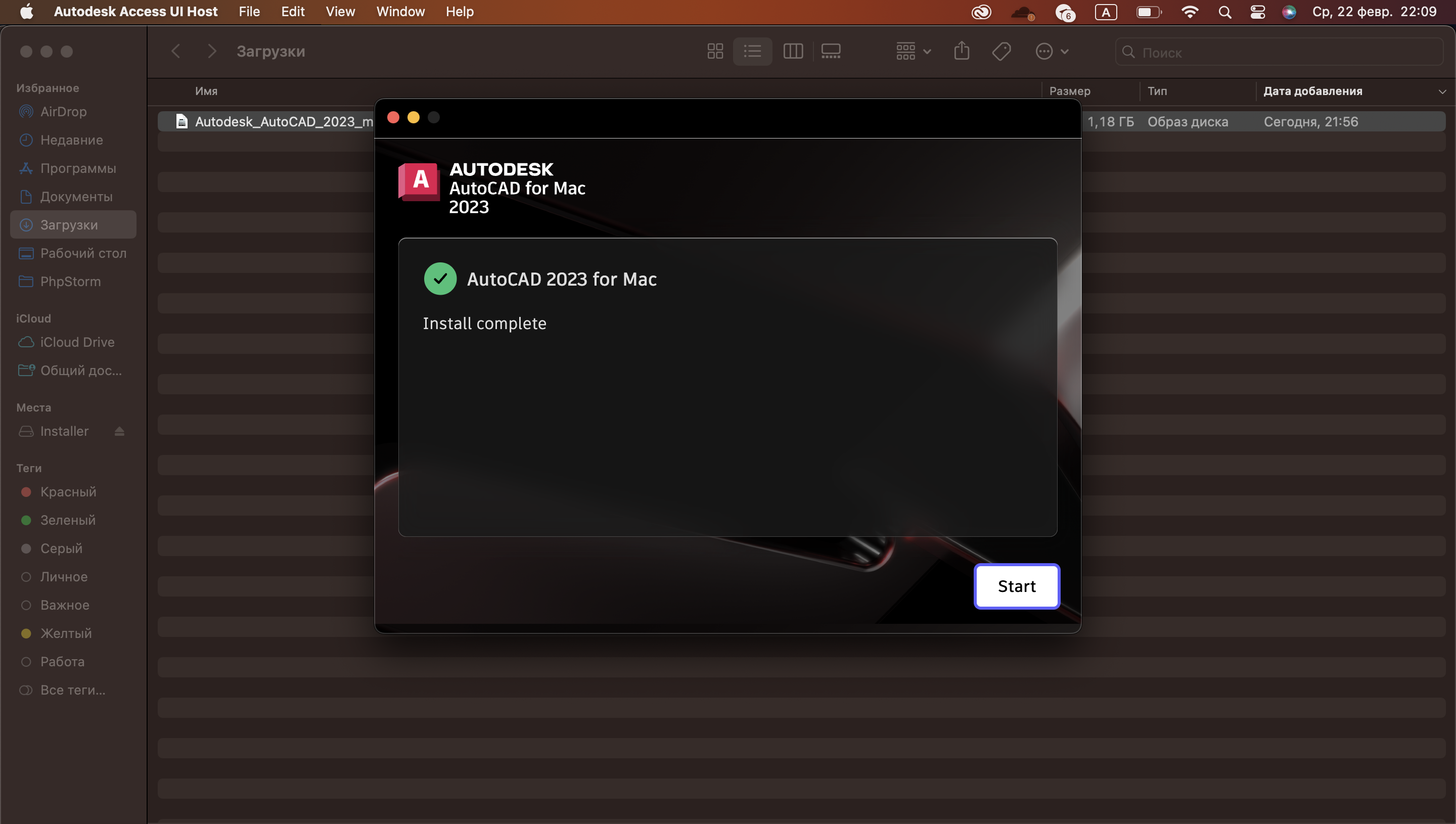
Task: Open the group-by dropdown in toolbar
Action: [x=913, y=52]
